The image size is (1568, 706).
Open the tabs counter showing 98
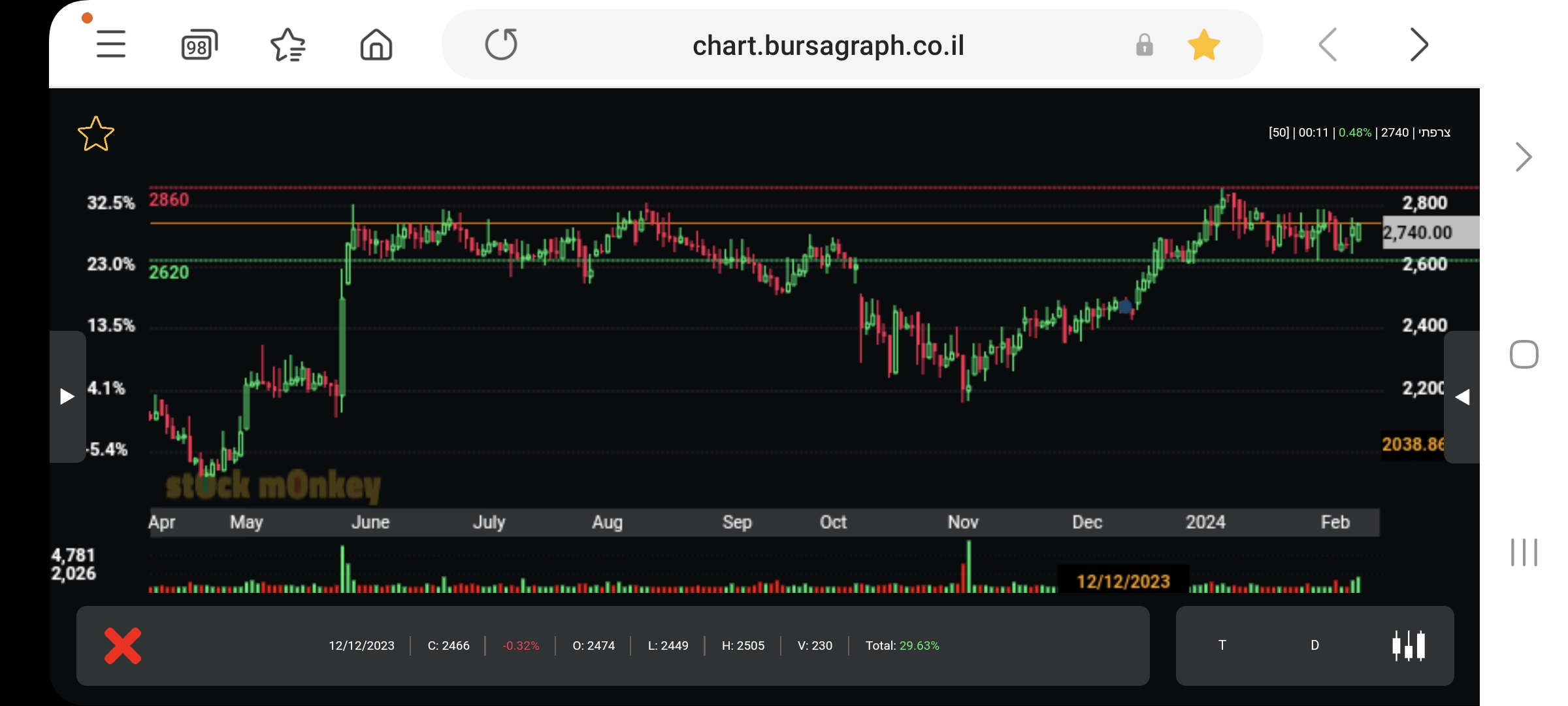[x=199, y=45]
